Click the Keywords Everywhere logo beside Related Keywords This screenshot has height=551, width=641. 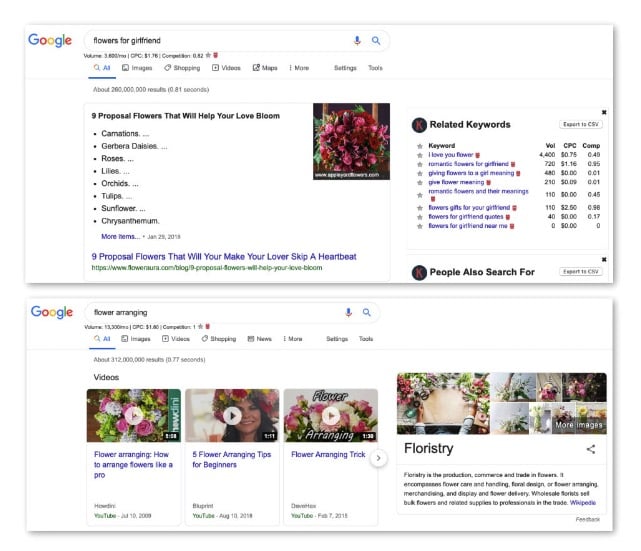tap(419, 125)
